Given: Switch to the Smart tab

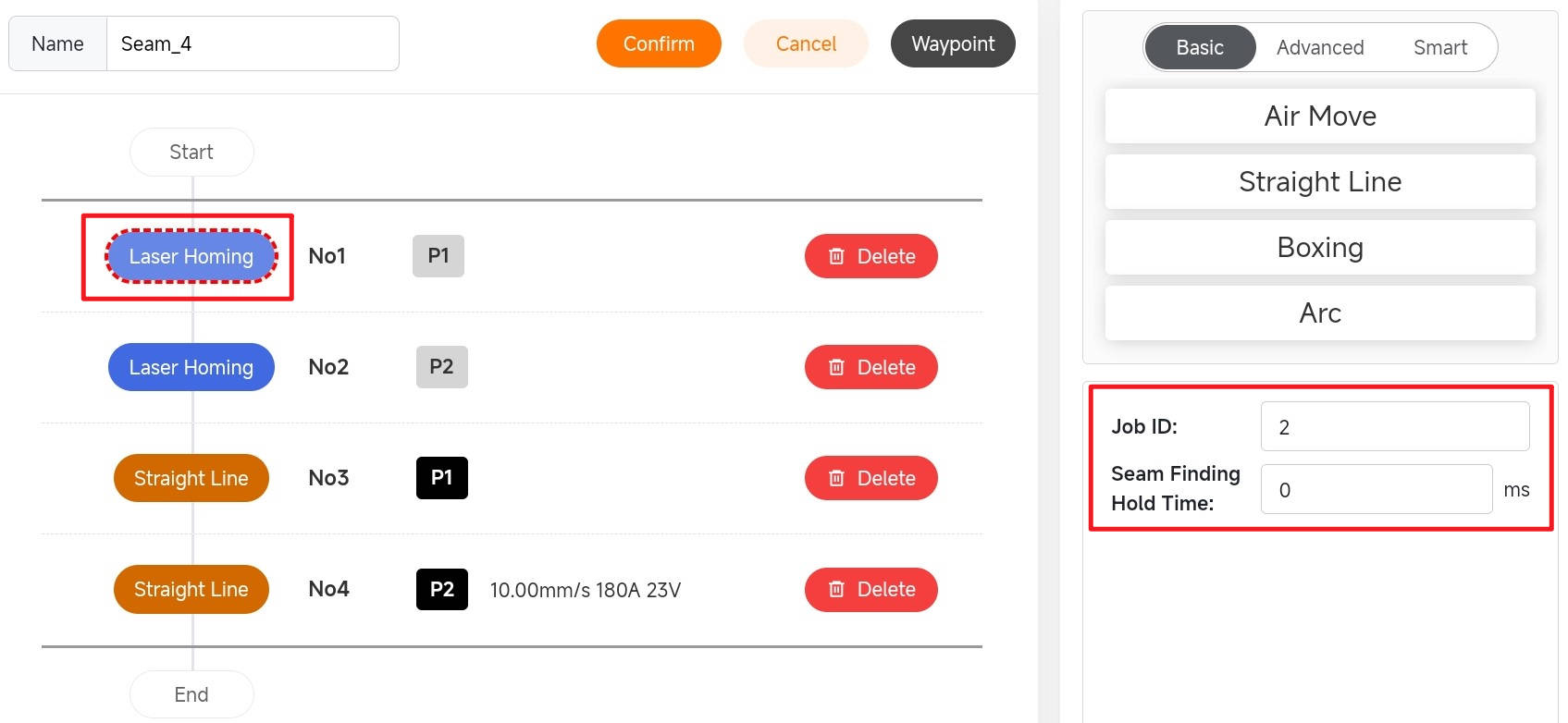Looking at the screenshot, I should point(1439,48).
